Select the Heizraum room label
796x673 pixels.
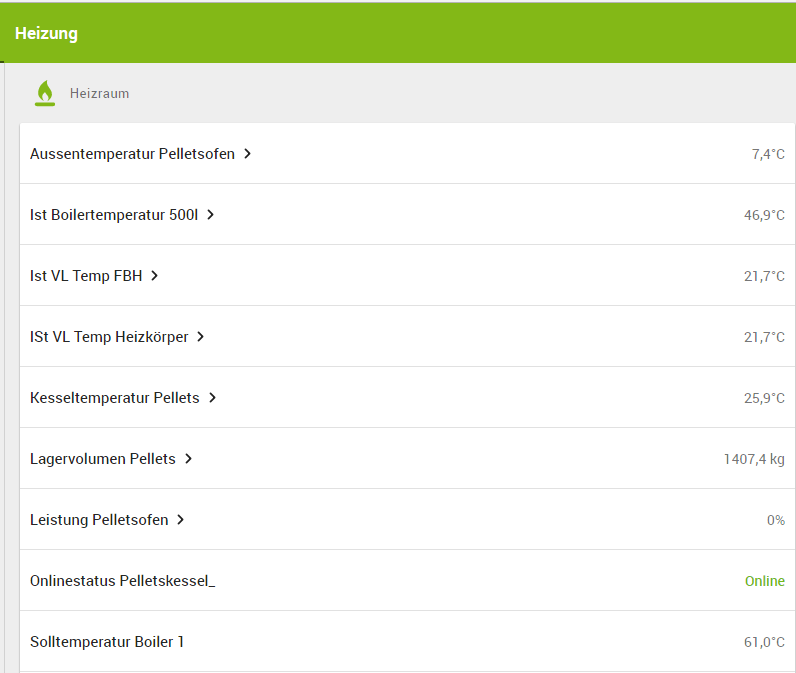tap(99, 94)
